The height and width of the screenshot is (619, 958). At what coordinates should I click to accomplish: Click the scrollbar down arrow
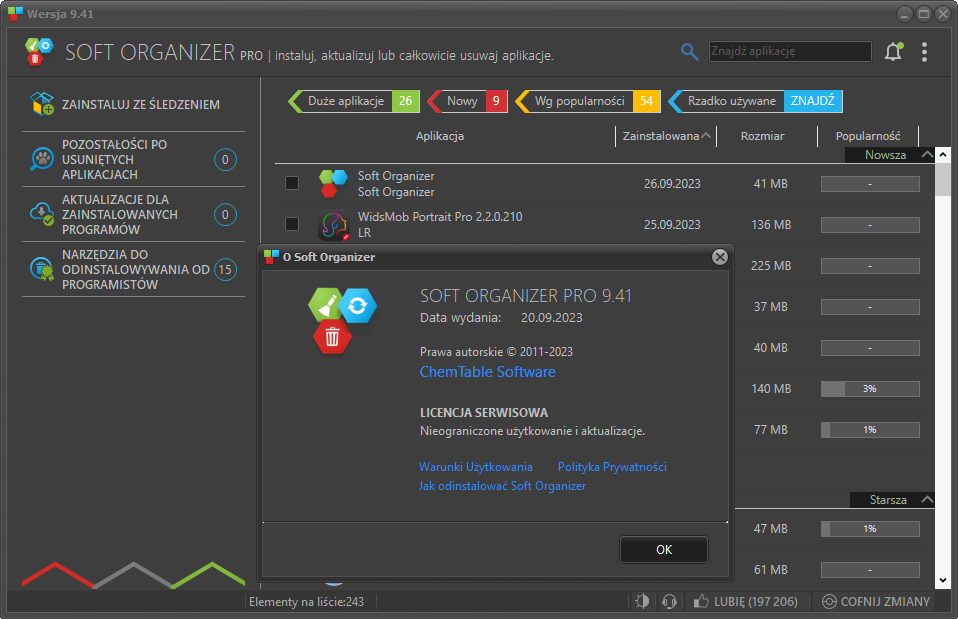tap(943, 581)
